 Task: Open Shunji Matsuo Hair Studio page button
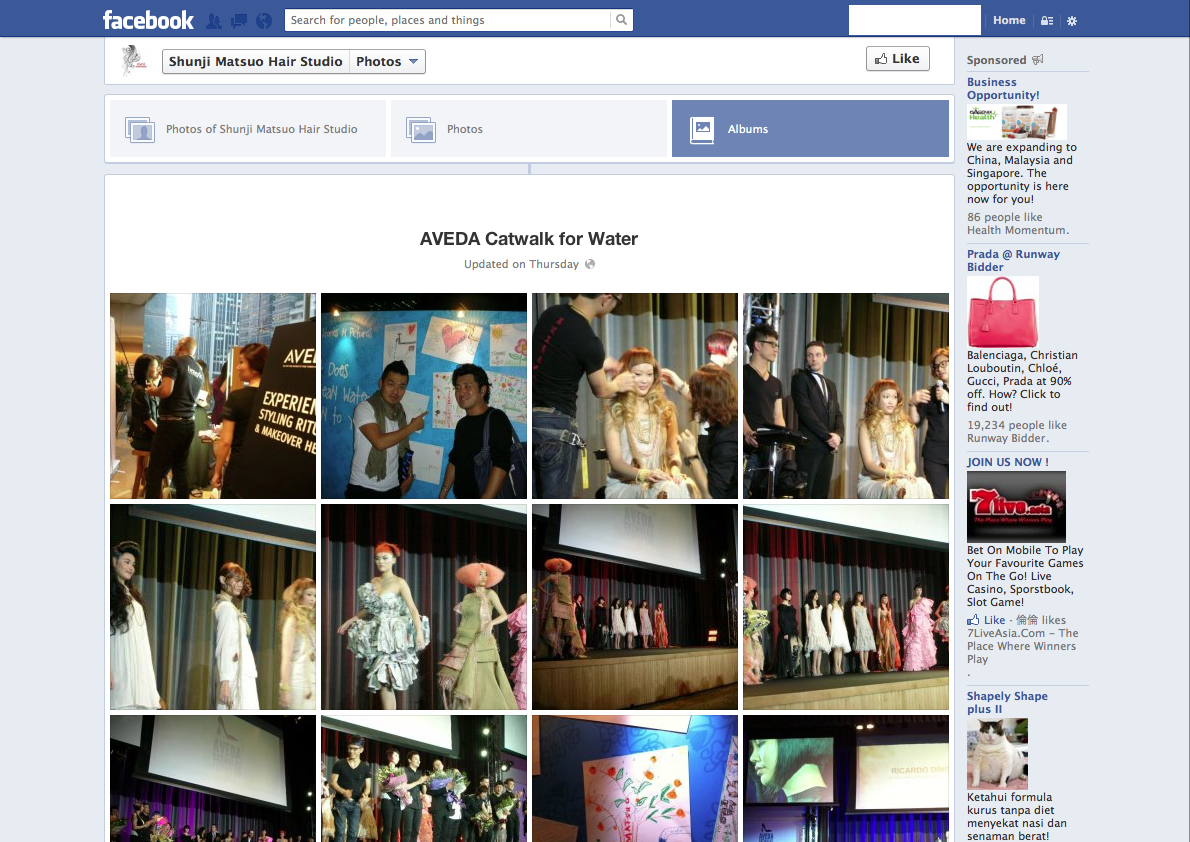(x=255, y=61)
